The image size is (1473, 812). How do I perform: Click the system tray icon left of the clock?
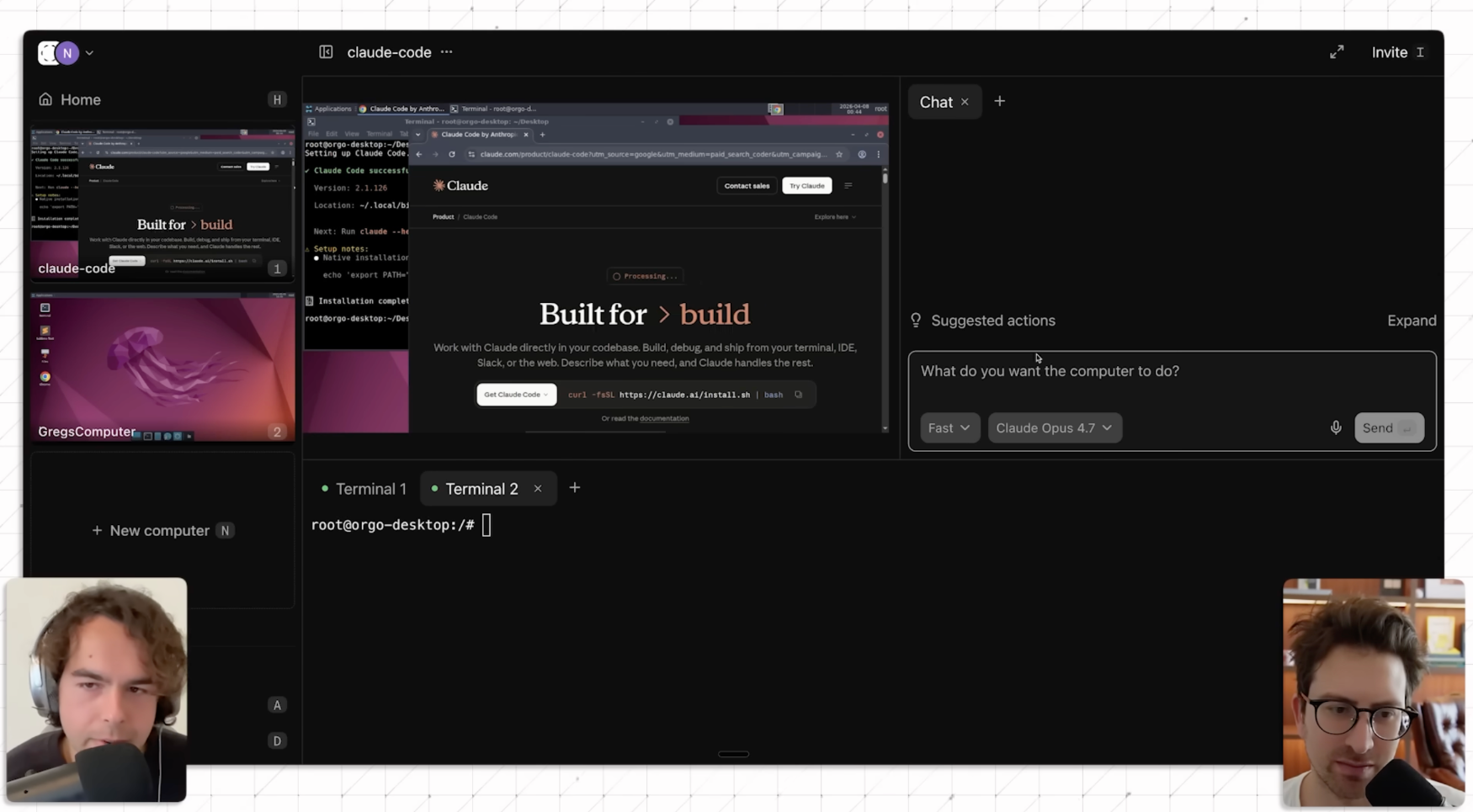point(775,109)
